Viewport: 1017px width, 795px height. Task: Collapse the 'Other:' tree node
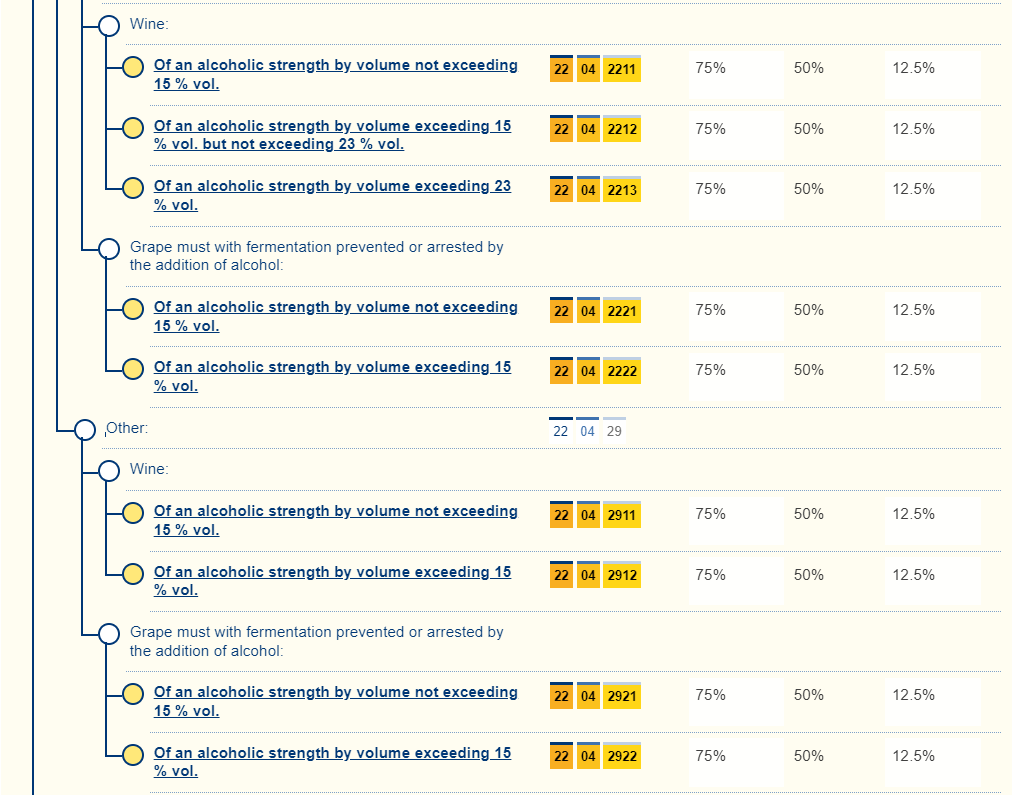pyautogui.click(x=85, y=429)
